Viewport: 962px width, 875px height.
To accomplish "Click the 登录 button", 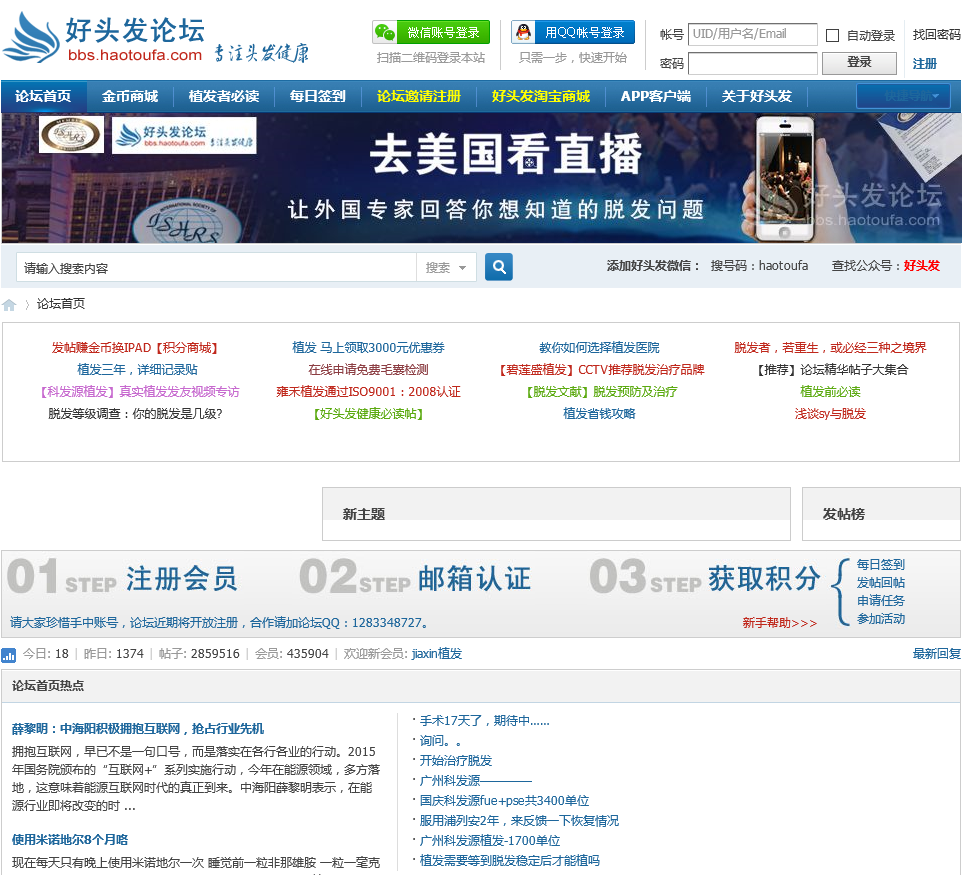I will [859, 62].
